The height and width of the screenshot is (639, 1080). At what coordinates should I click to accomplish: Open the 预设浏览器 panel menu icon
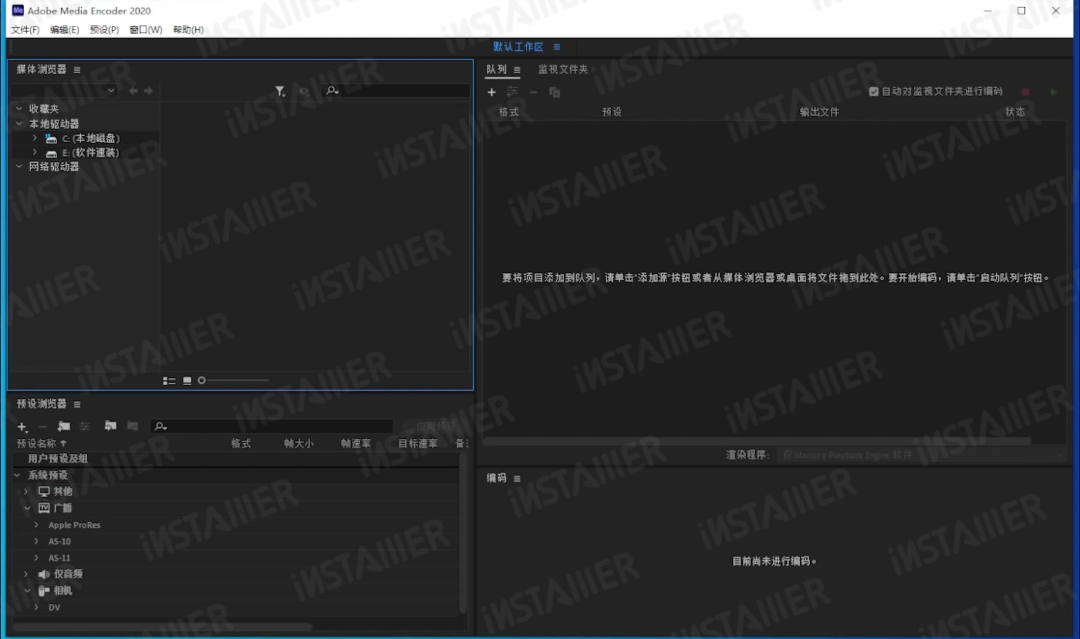click(76, 404)
